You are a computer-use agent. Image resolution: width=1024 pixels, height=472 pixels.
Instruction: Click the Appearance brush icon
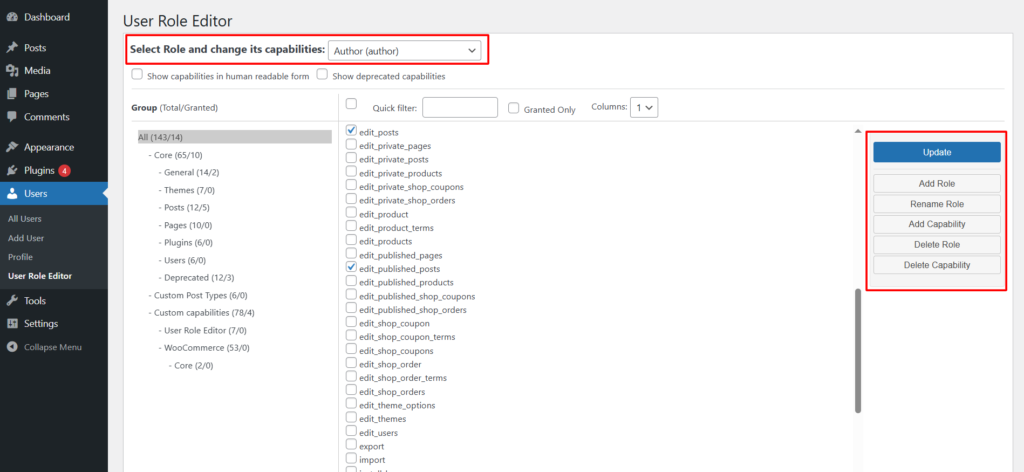tap(12, 148)
